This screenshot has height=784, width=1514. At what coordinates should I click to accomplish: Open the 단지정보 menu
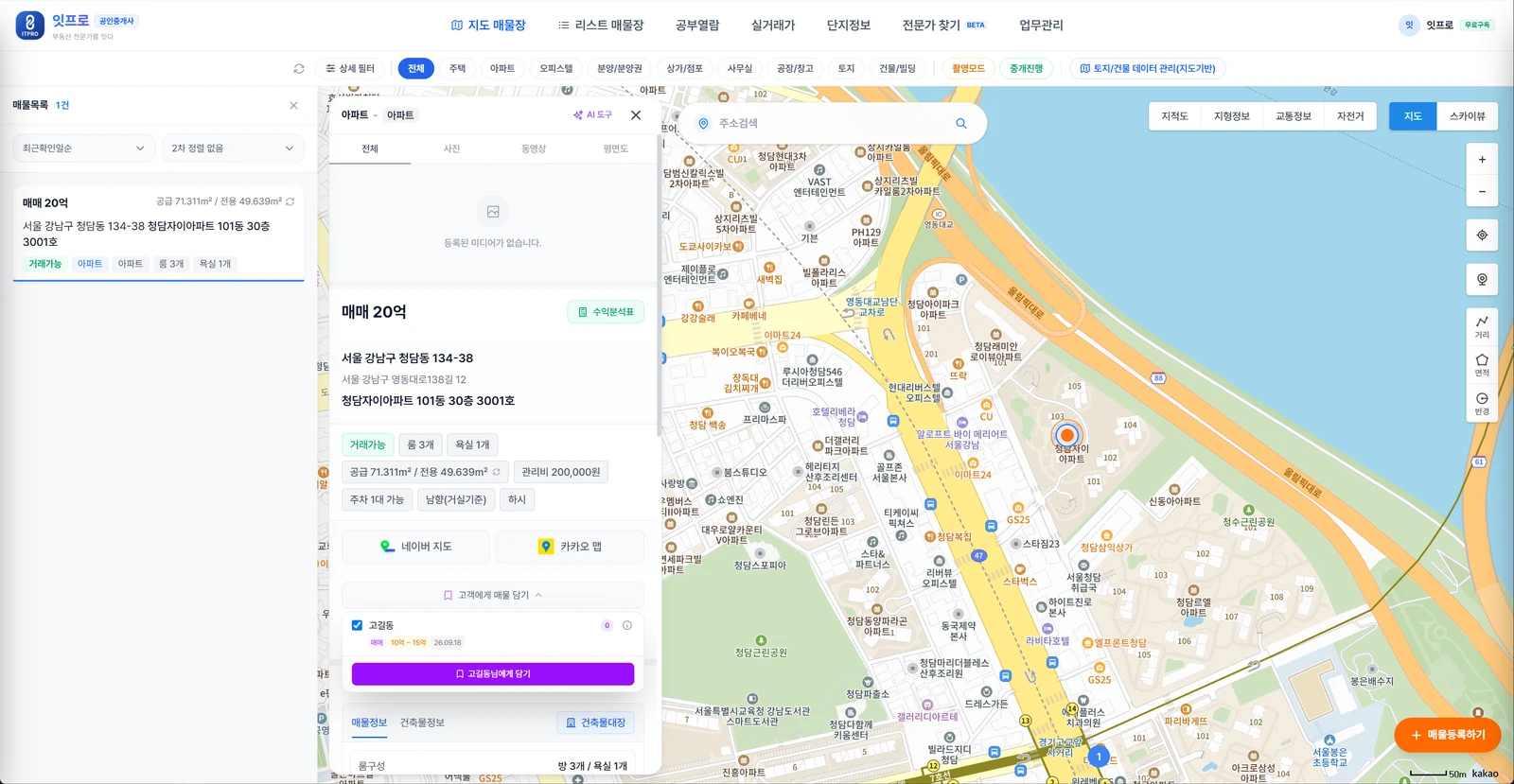[x=849, y=26]
